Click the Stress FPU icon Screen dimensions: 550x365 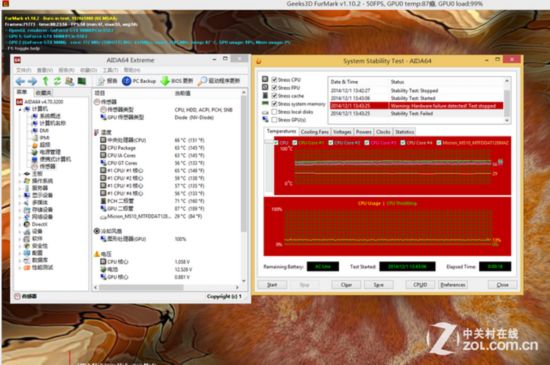(x=265, y=87)
